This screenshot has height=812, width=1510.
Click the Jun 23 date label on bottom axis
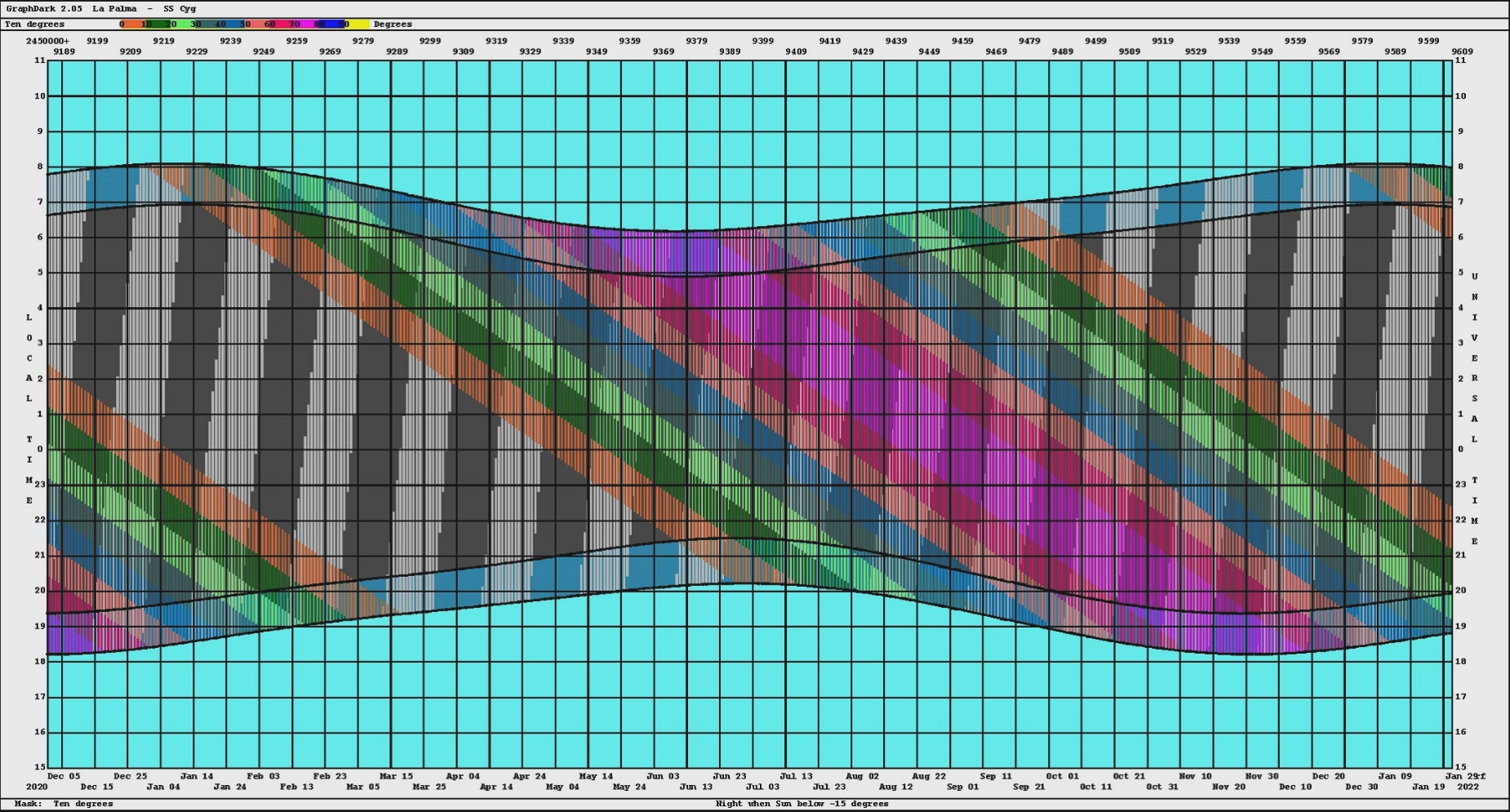[x=729, y=776]
